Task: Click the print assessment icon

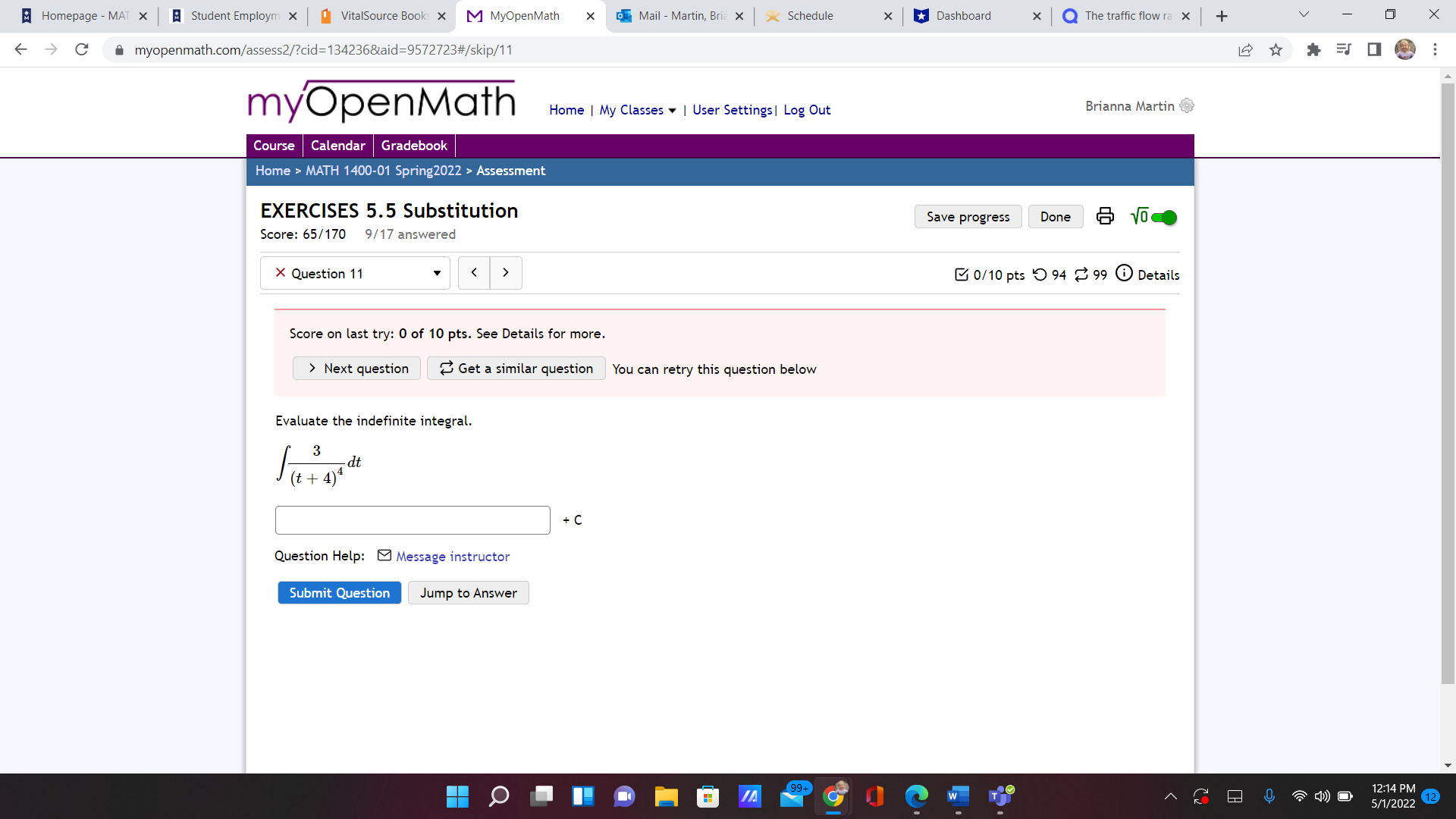Action: 1105,217
